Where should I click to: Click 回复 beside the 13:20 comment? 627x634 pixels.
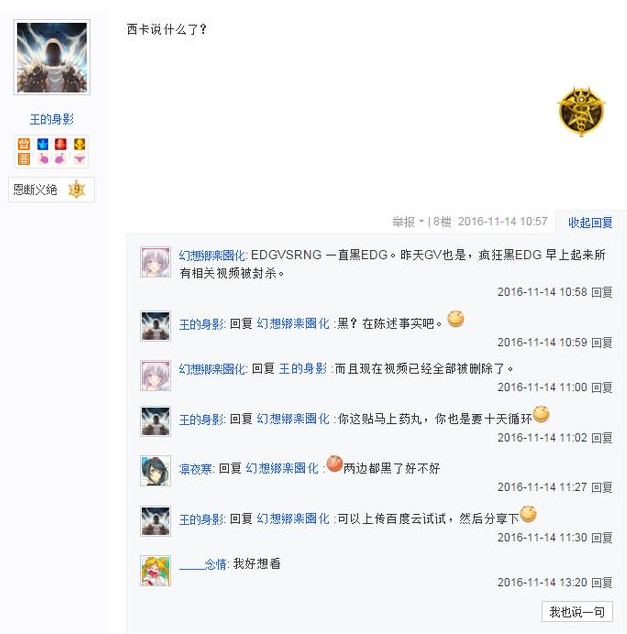602,582
